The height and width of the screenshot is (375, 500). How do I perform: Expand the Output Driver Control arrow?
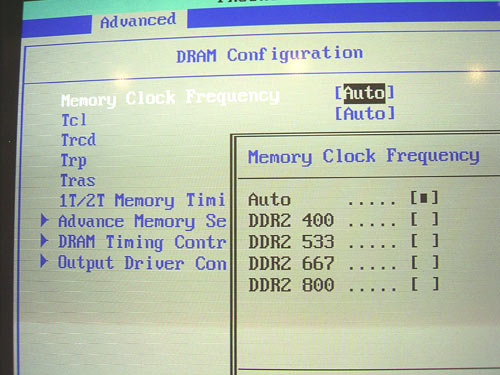(44, 262)
